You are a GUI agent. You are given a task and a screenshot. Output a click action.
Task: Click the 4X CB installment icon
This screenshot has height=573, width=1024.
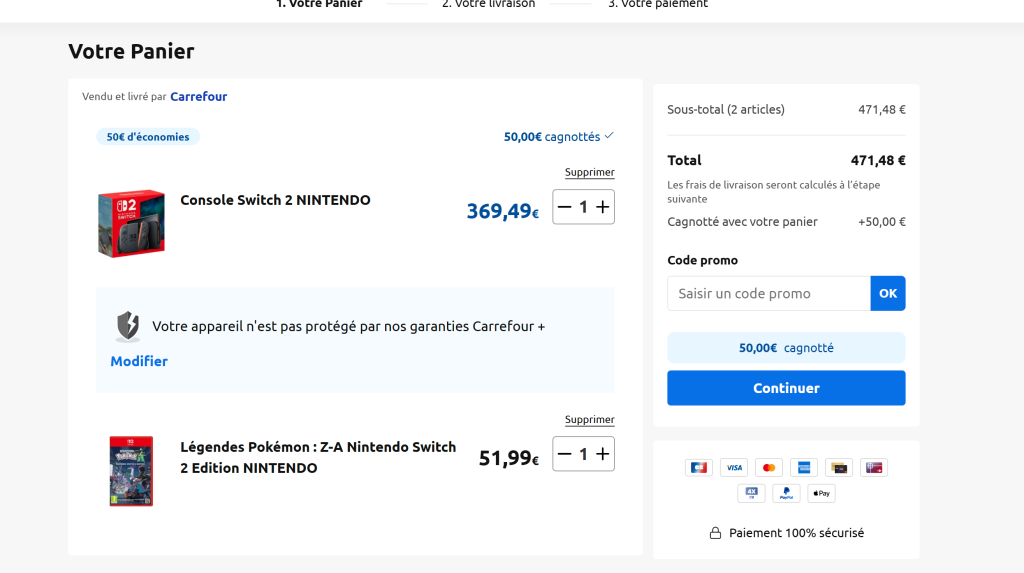point(751,493)
